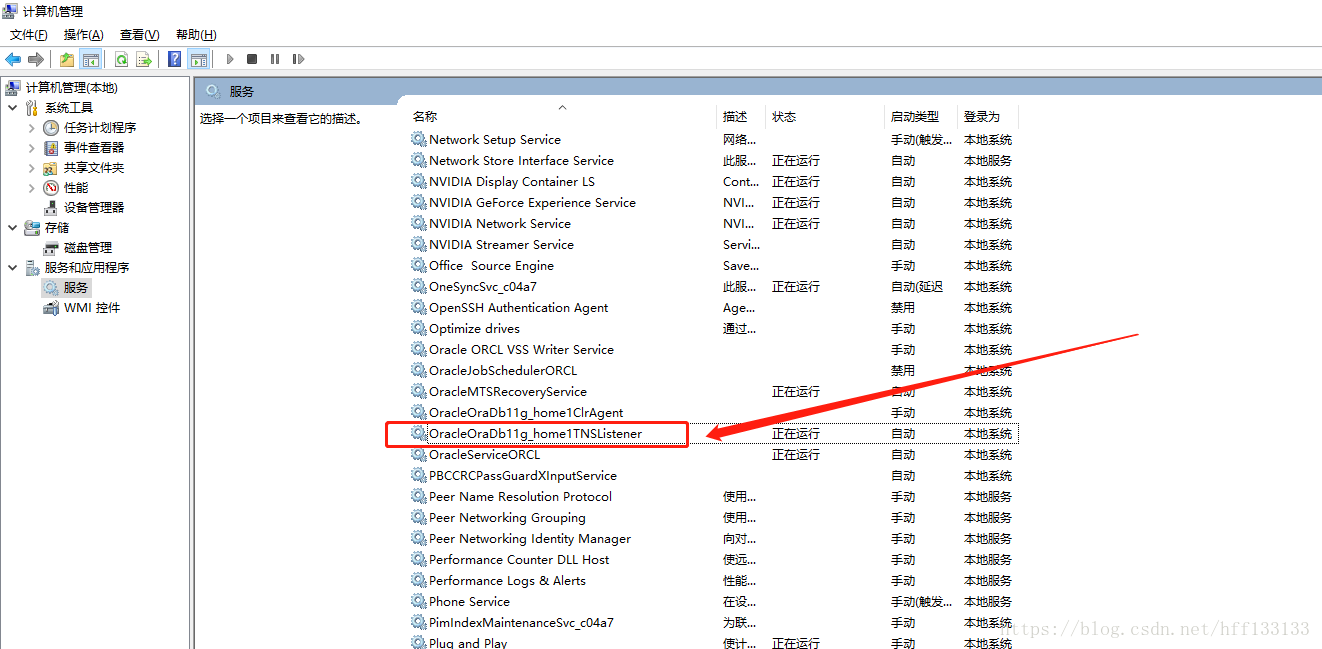Click gear icon of Office Source Engine
The image size is (1322, 649).
(x=419, y=265)
